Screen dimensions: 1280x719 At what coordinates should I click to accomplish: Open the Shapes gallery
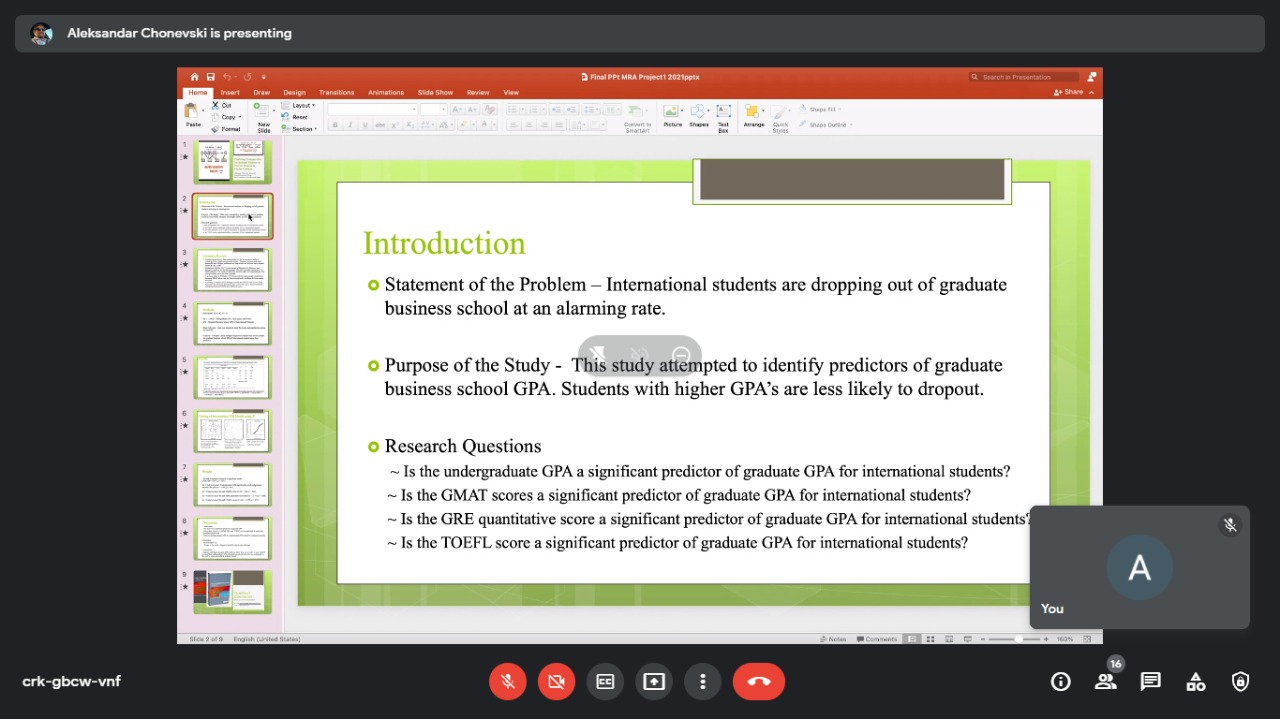coord(698,116)
